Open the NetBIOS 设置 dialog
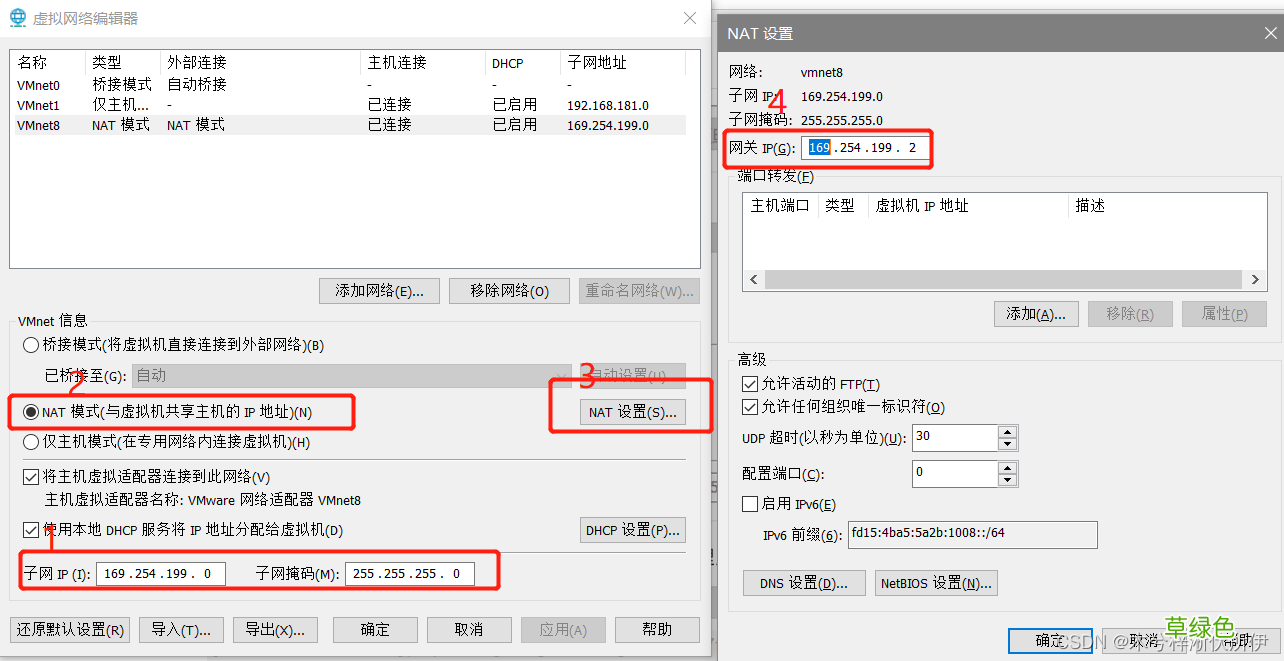The height and width of the screenshot is (661, 1284). point(935,583)
